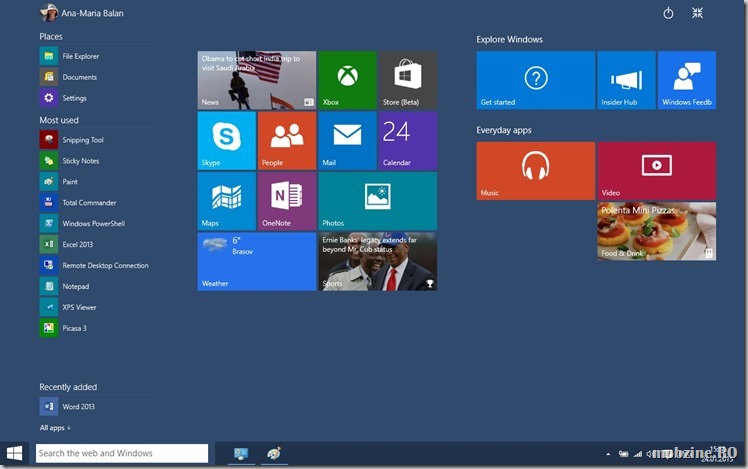
Task: Click the Paint icon in the taskbar
Action: tap(274, 453)
